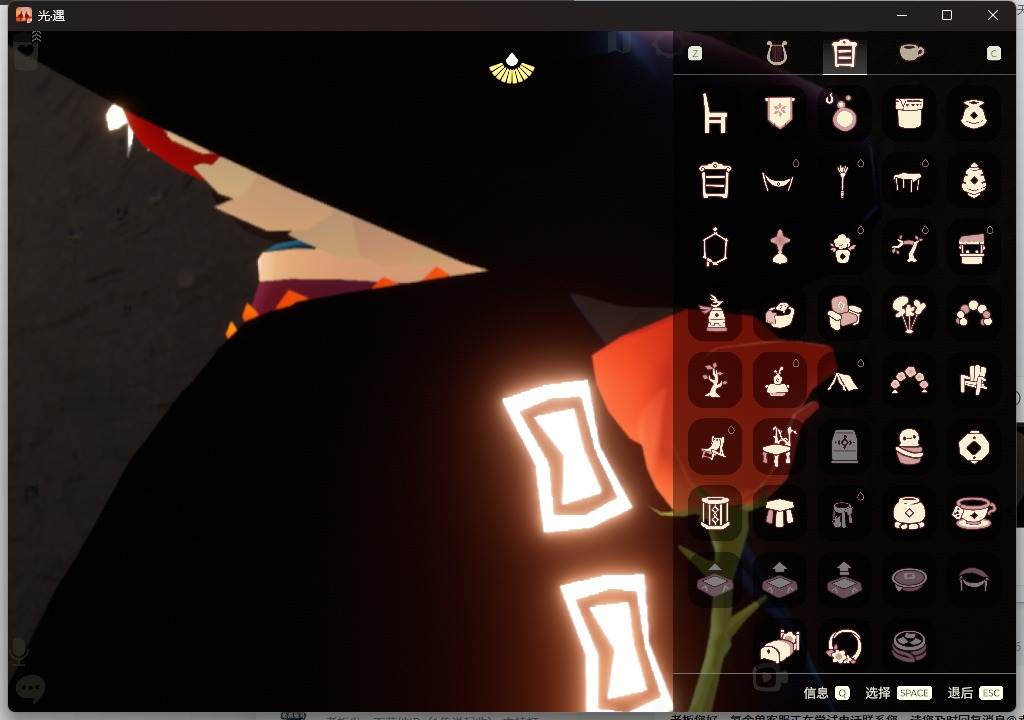Screen dimensions: 1024x720
Task: Select the small table prop
Action: [x=908, y=180]
